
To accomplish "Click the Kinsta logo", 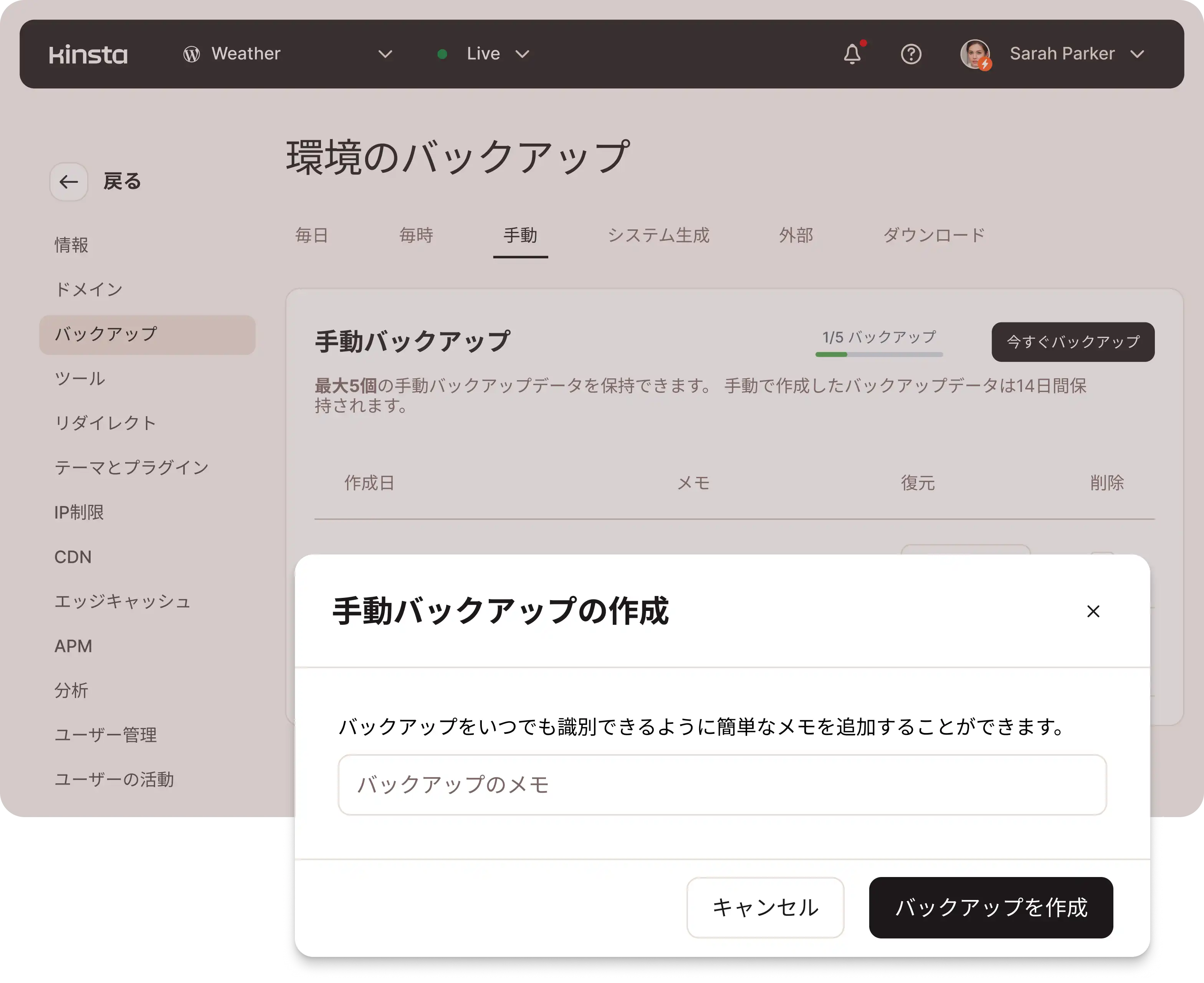I will pos(88,55).
